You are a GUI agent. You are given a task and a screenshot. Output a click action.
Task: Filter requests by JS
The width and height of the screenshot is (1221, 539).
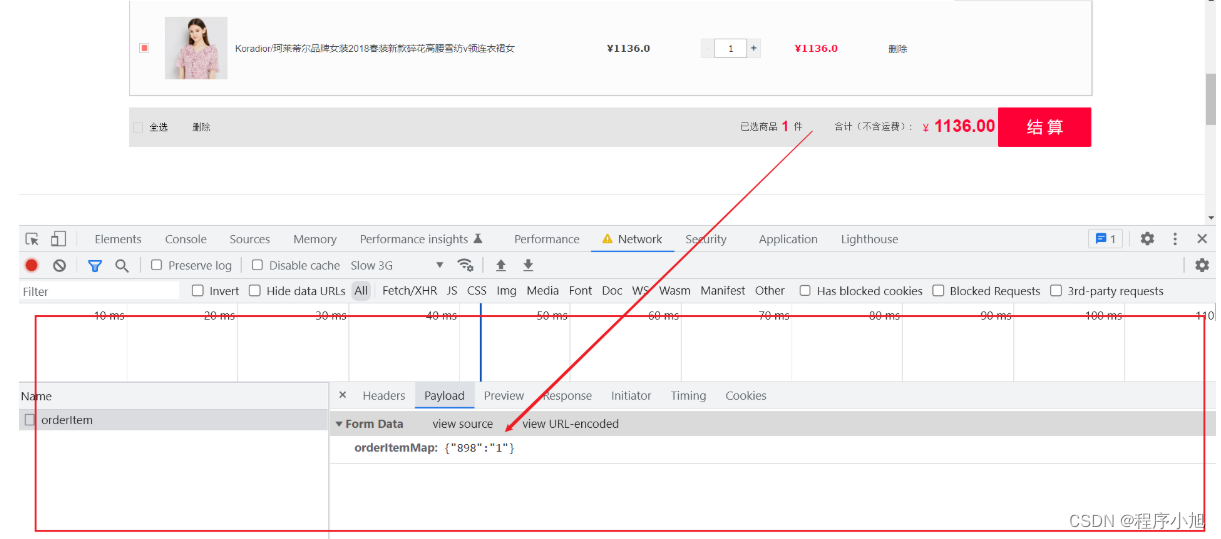[452, 291]
